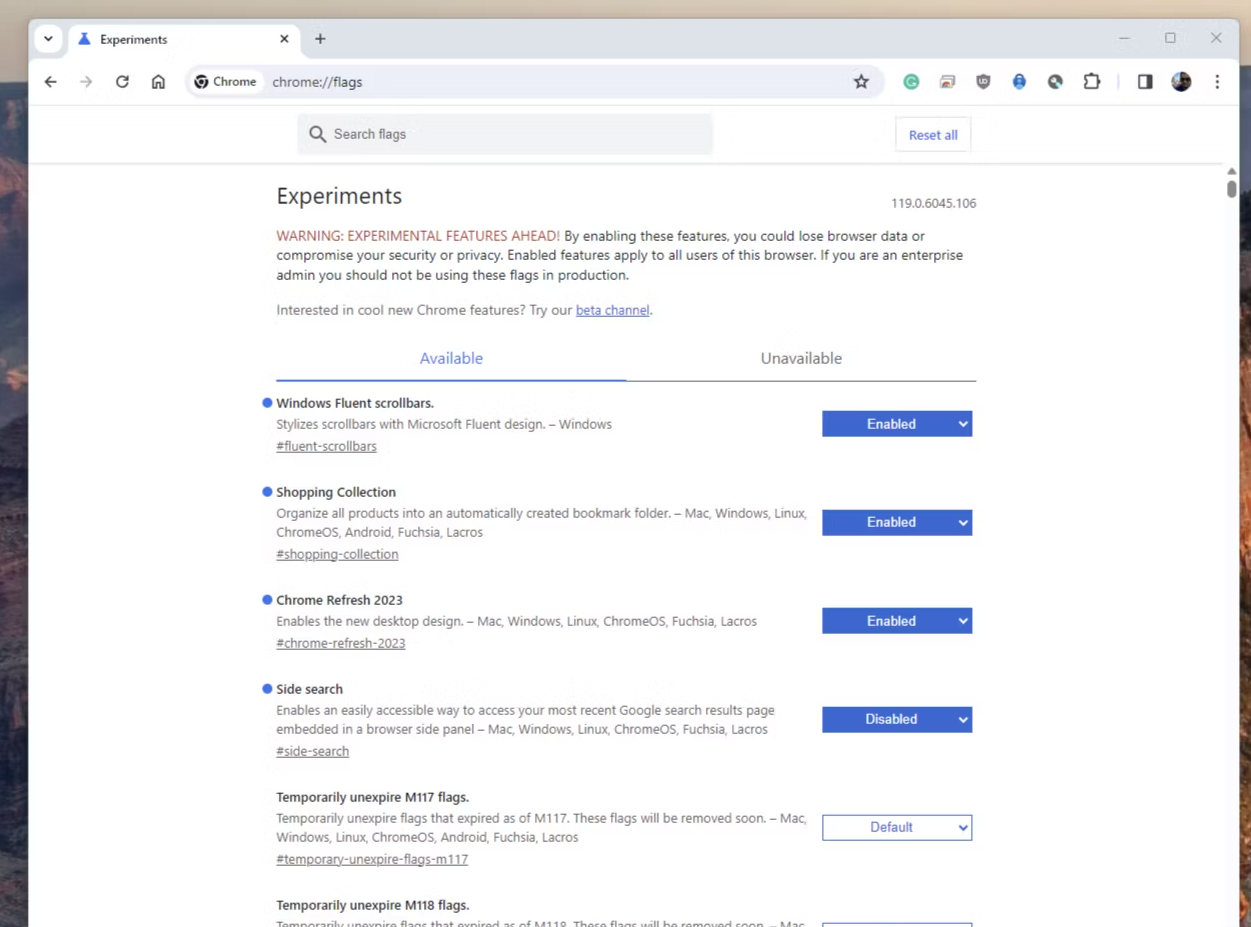Minimize the Chrome window

[x=1124, y=38]
